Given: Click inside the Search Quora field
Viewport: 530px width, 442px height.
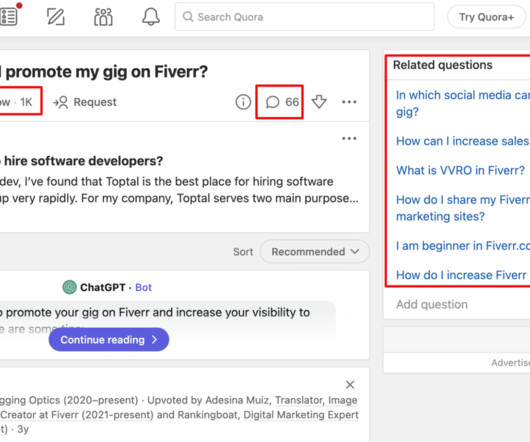Looking at the screenshot, I should coord(305,17).
